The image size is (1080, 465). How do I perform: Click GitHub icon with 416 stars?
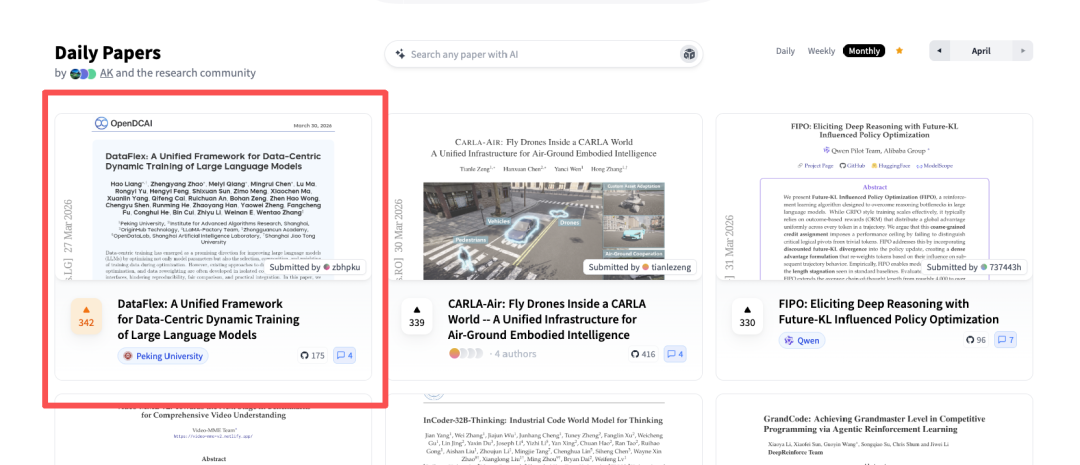pos(643,354)
